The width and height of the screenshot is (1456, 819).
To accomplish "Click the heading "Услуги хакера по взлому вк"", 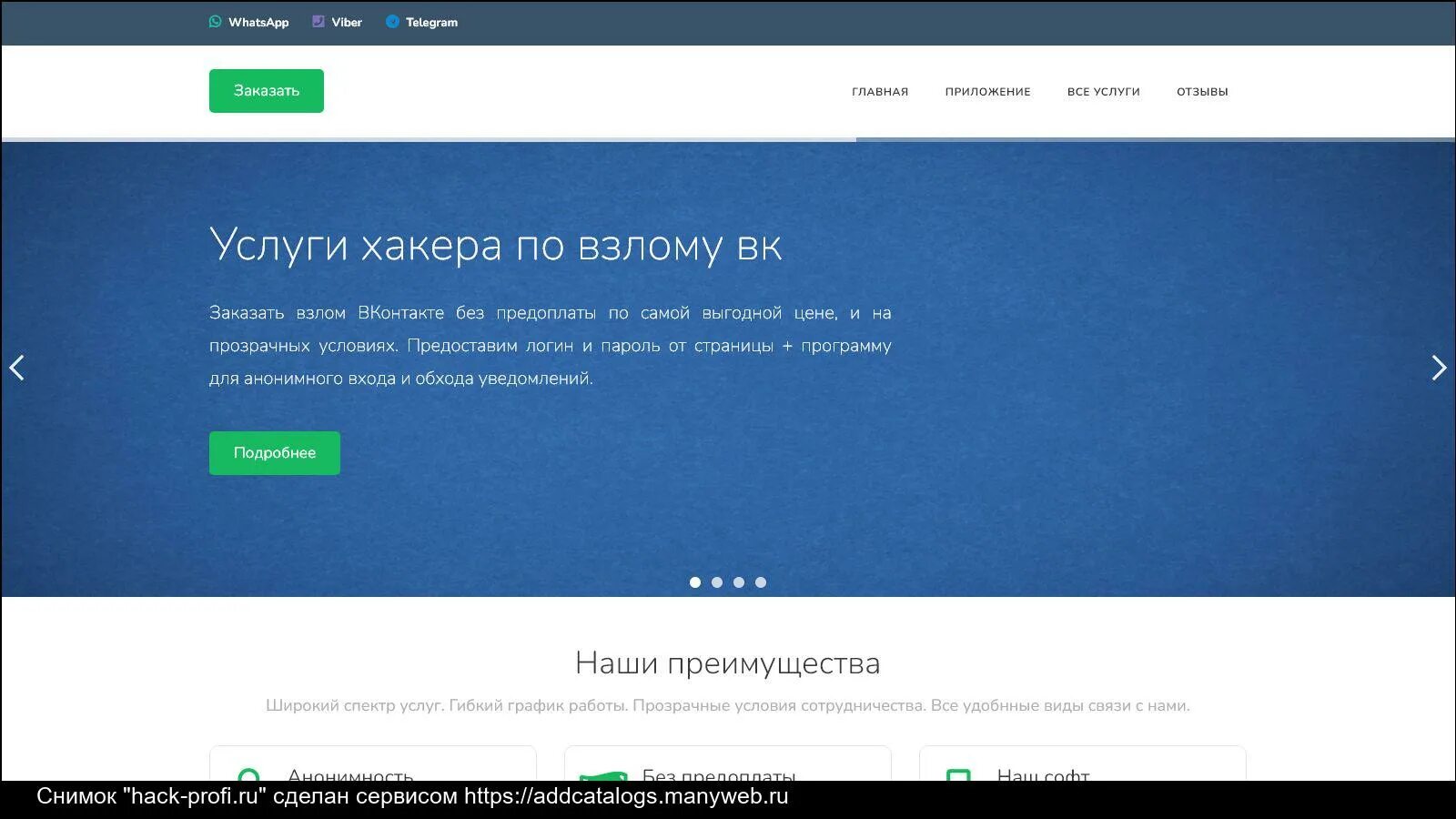I will (496, 246).
